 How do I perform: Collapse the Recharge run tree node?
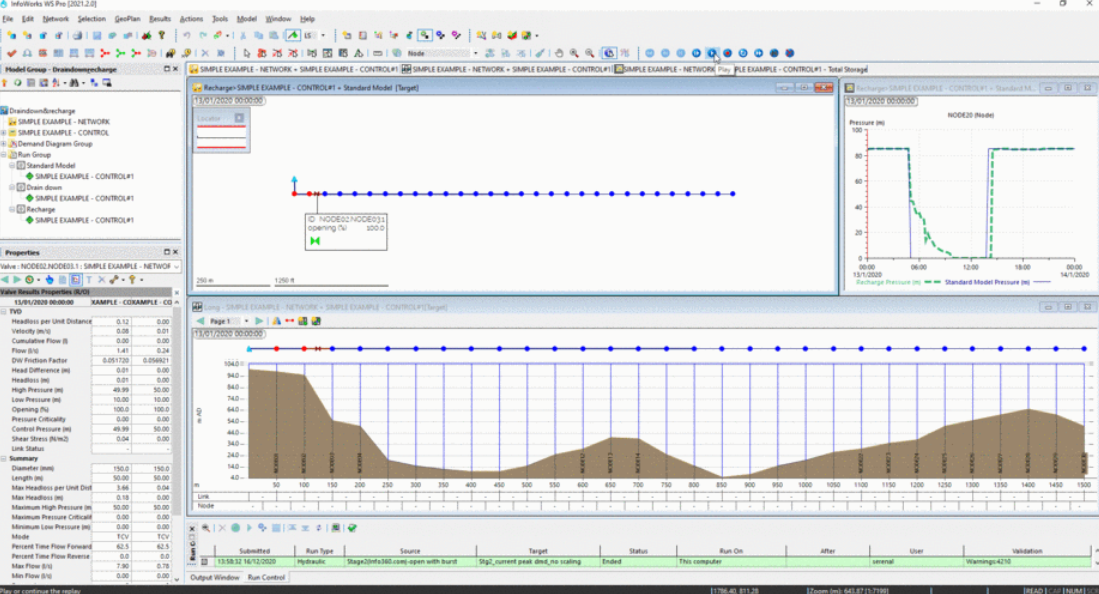pyautogui.click(x=13, y=210)
